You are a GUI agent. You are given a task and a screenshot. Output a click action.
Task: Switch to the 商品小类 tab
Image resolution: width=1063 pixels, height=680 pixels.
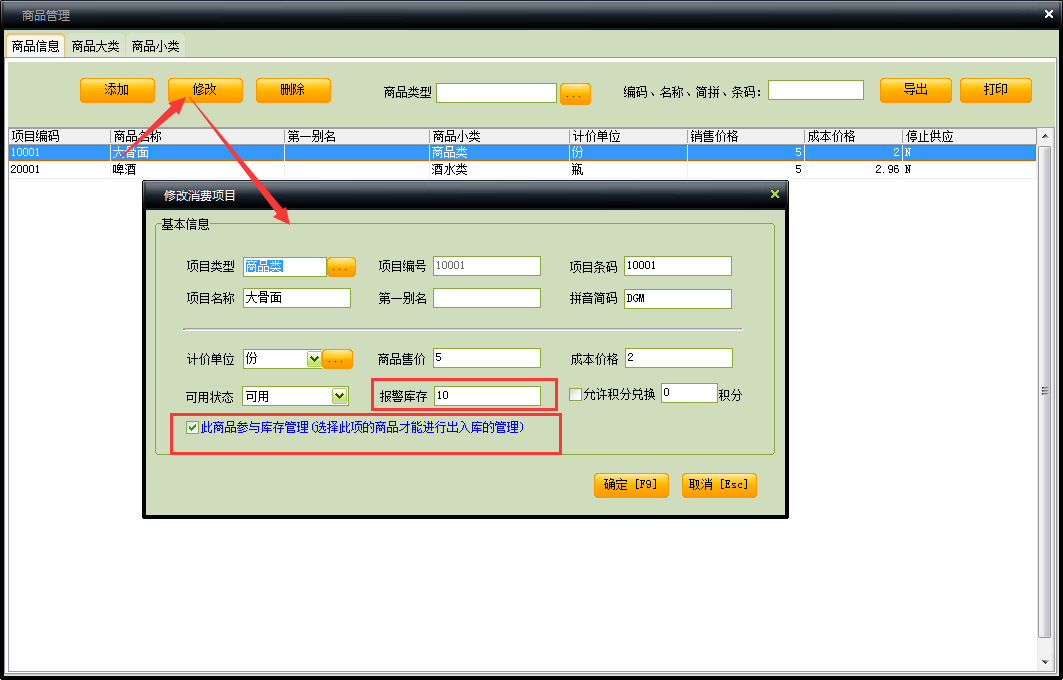tap(156, 46)
